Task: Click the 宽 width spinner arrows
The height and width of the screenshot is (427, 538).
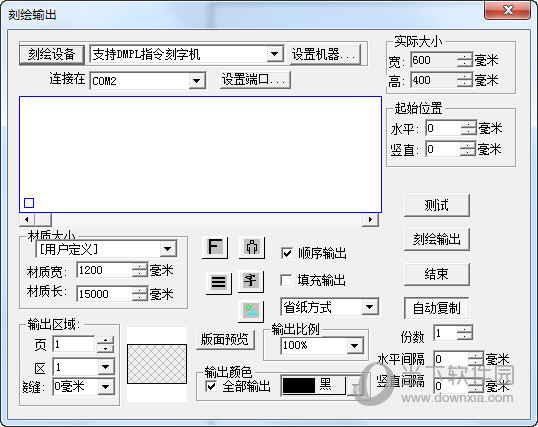Action: tap(465, 61)
